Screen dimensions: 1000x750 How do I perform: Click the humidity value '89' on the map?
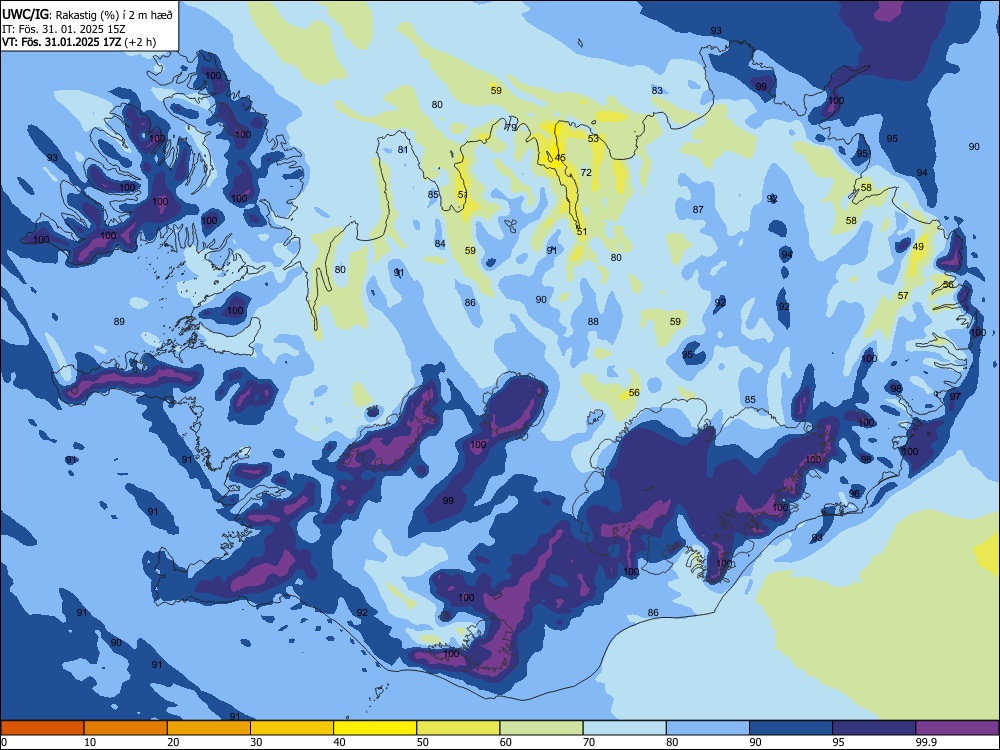tap(119, 321)
